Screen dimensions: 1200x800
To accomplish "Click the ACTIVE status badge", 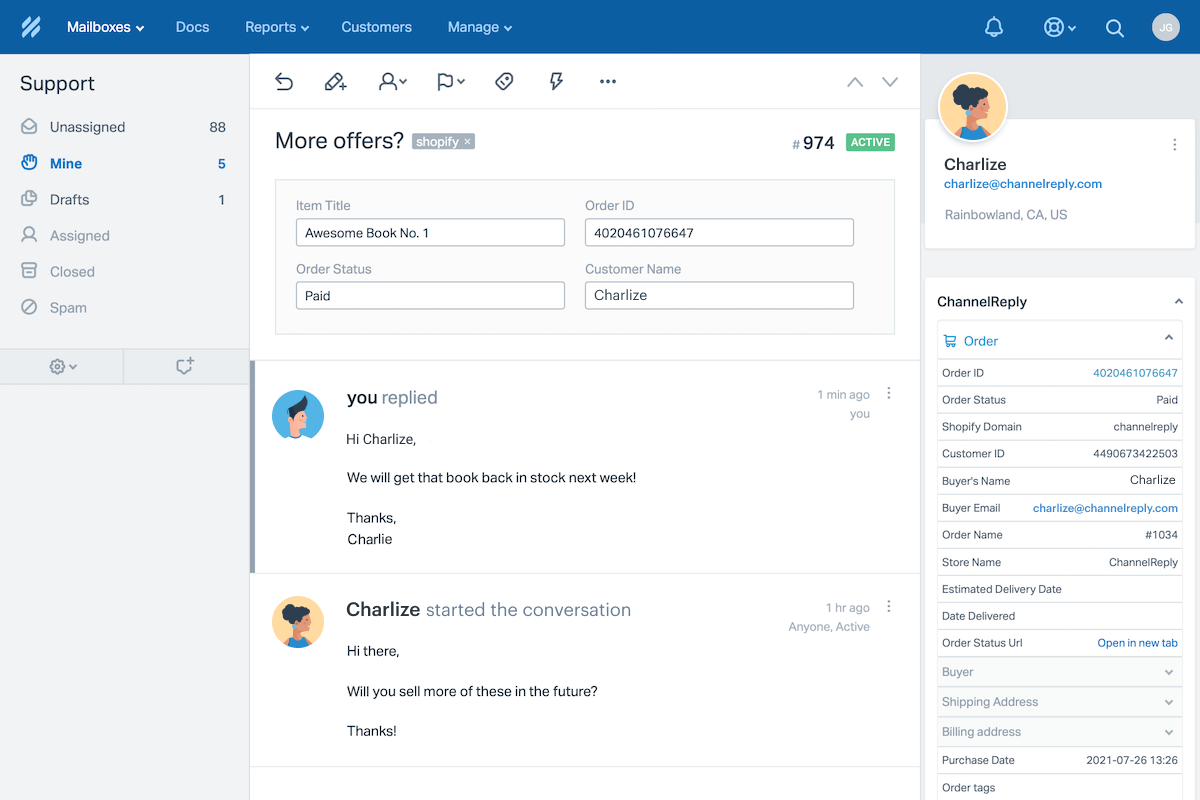I will point(870,142).
